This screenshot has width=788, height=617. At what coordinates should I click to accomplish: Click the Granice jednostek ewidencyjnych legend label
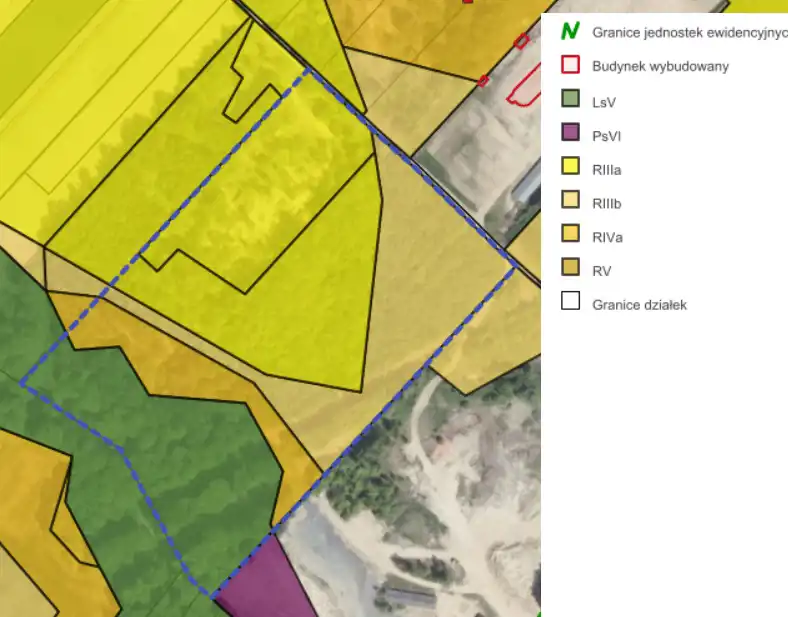pyautogui.click(x=688, y=32)
